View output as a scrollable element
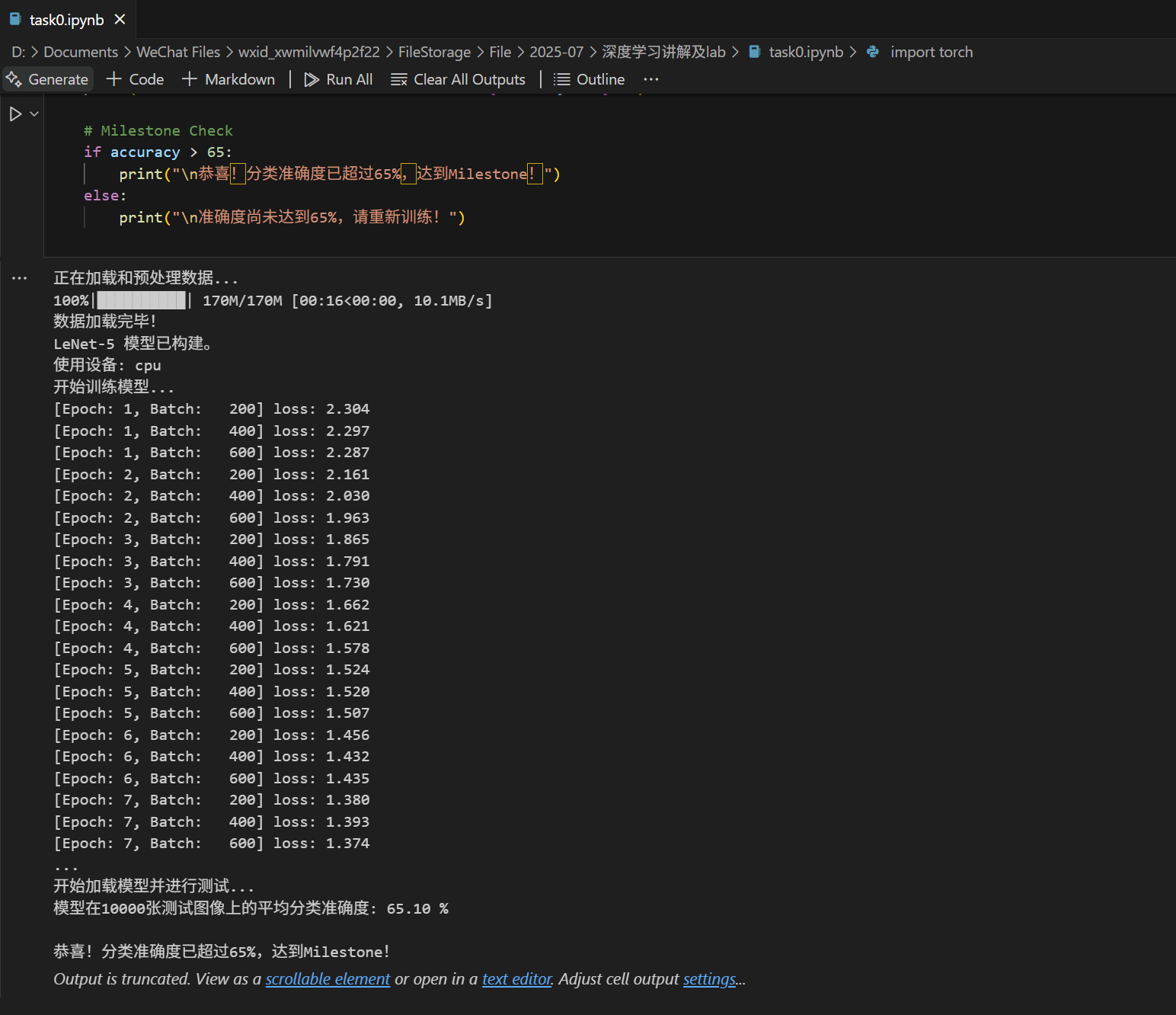Viewport: 1176px width, 1015px height. [327, 979]
